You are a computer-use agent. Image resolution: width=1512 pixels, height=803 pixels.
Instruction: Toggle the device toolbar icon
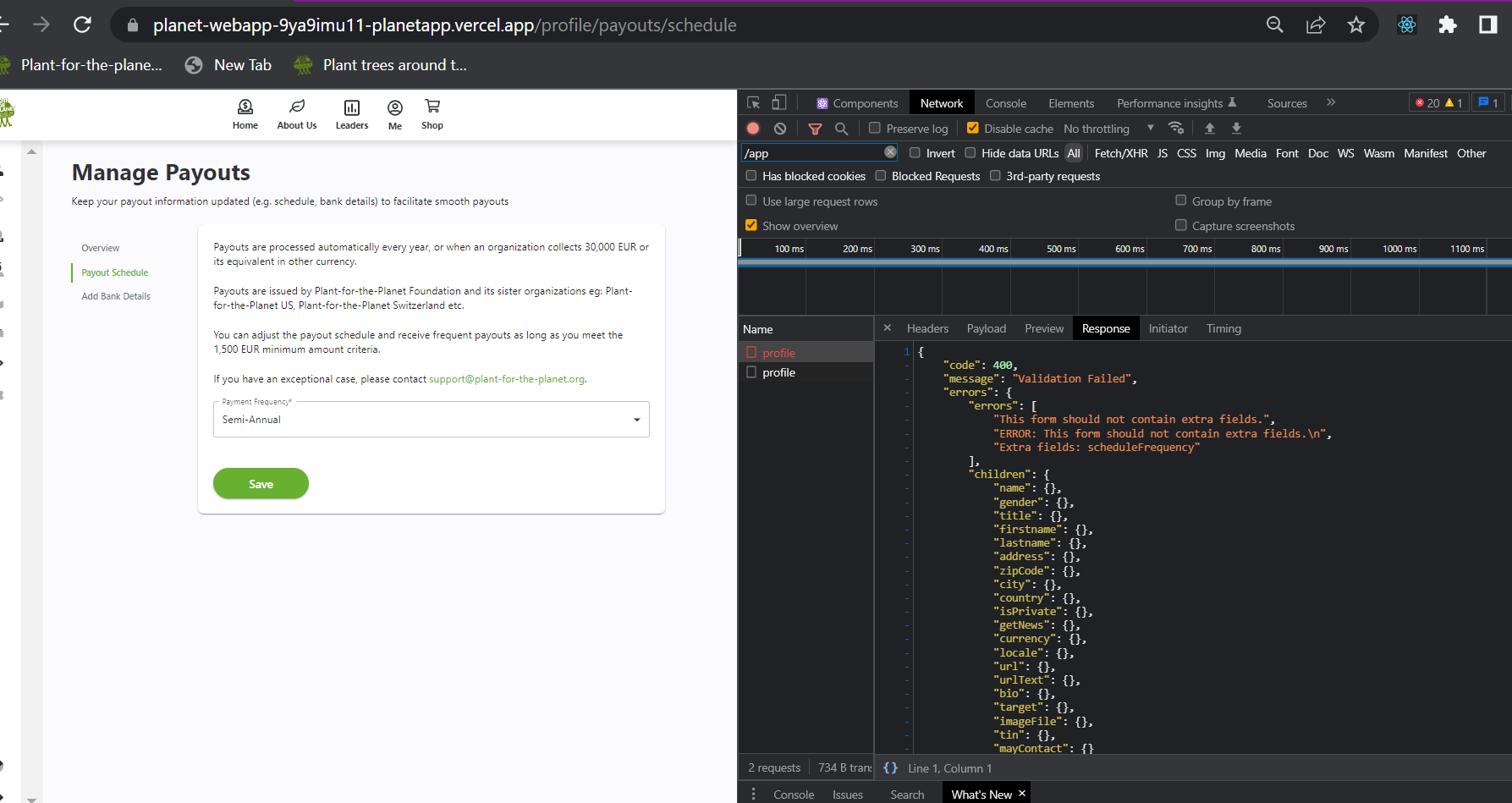coord(779,102)
